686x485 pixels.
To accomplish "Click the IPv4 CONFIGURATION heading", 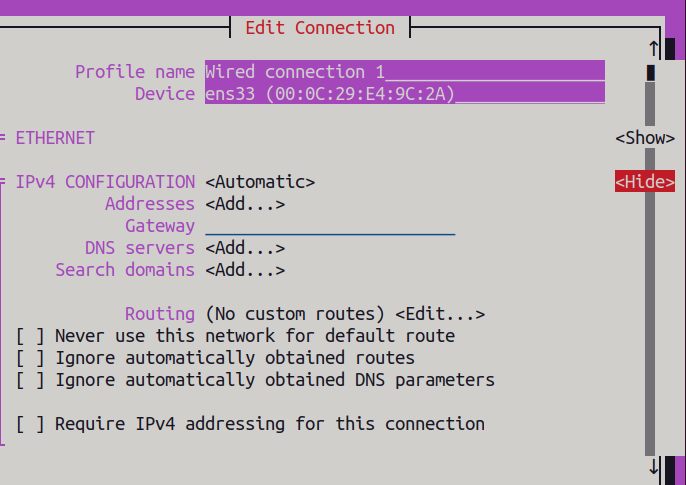I will [105, 182].
